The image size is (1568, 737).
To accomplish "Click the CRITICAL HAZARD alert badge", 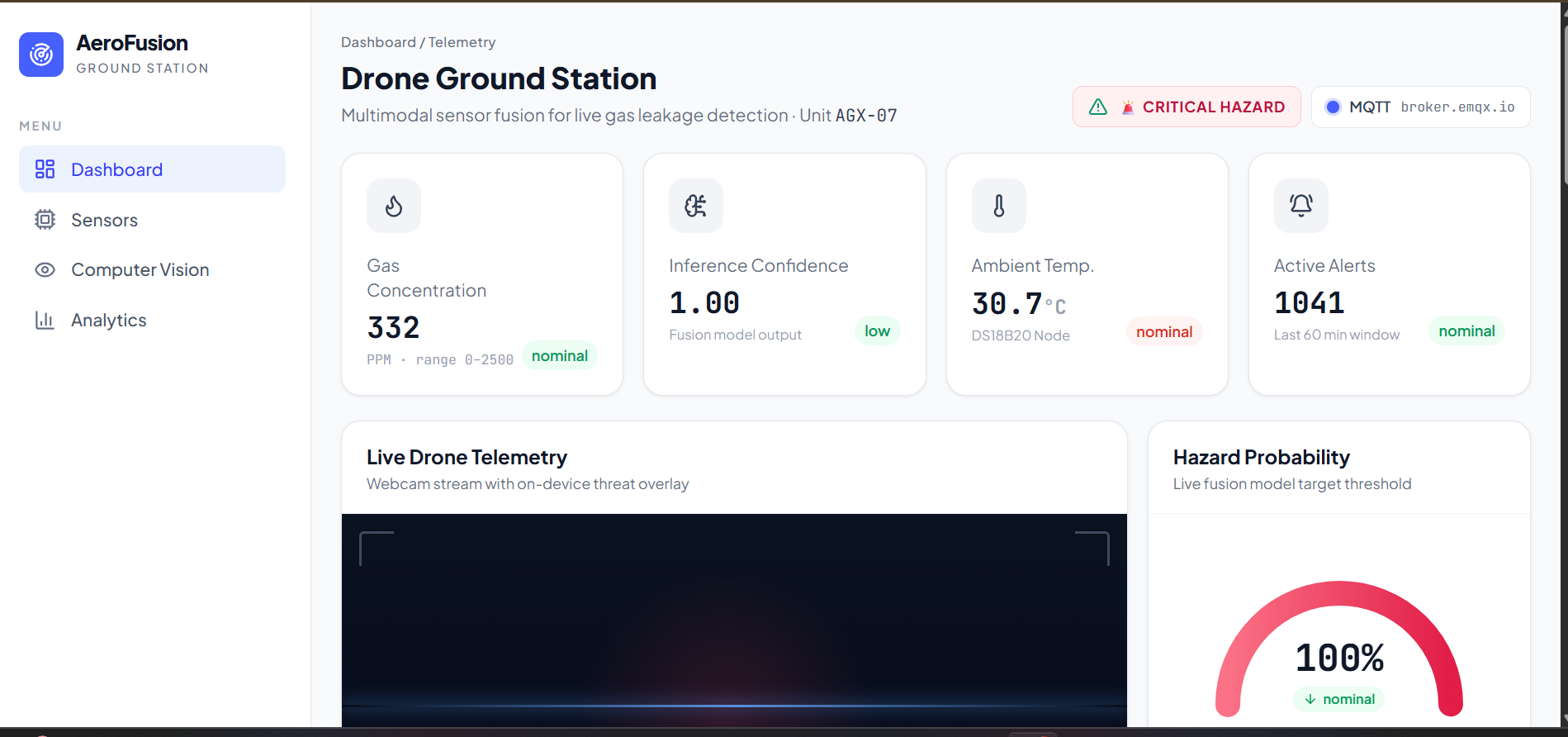I will pyautogui.click(x=1187, y=107).
